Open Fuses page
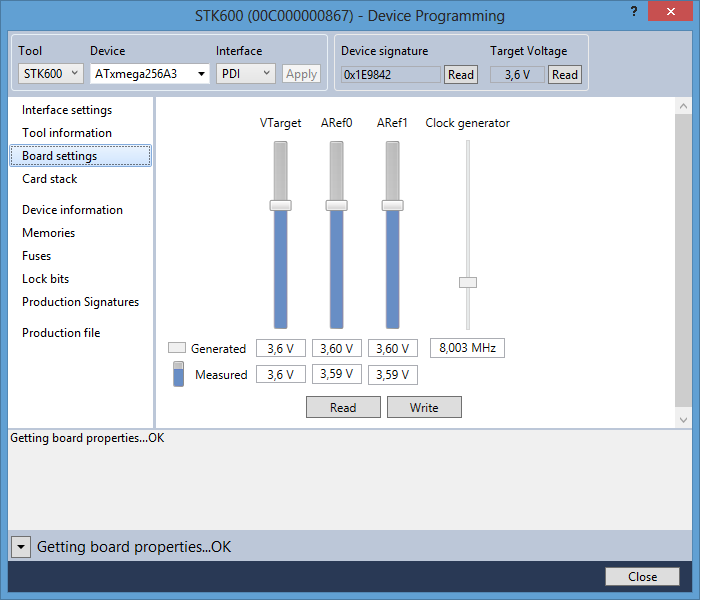Image resolution: width=708 pixels, height=606 pixels. (x=37, y=257)
